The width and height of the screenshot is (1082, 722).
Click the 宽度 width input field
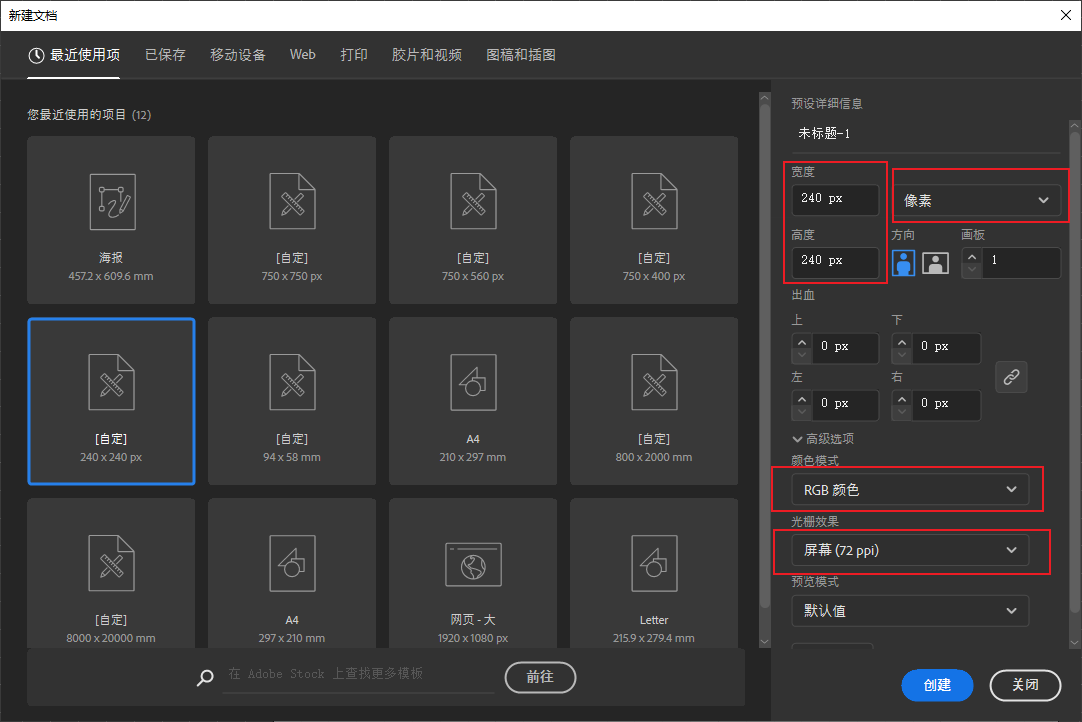tap(835, 199)
